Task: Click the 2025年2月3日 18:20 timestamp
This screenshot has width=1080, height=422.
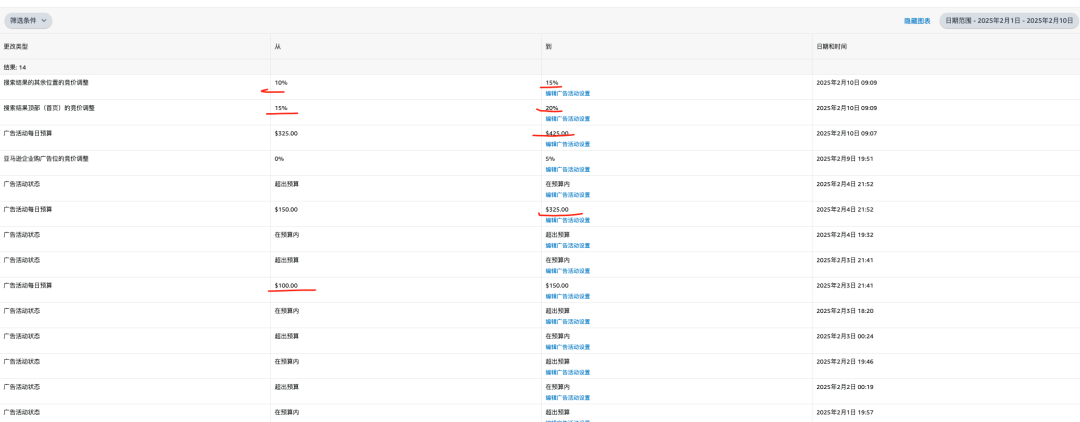Action: (845, 310)
